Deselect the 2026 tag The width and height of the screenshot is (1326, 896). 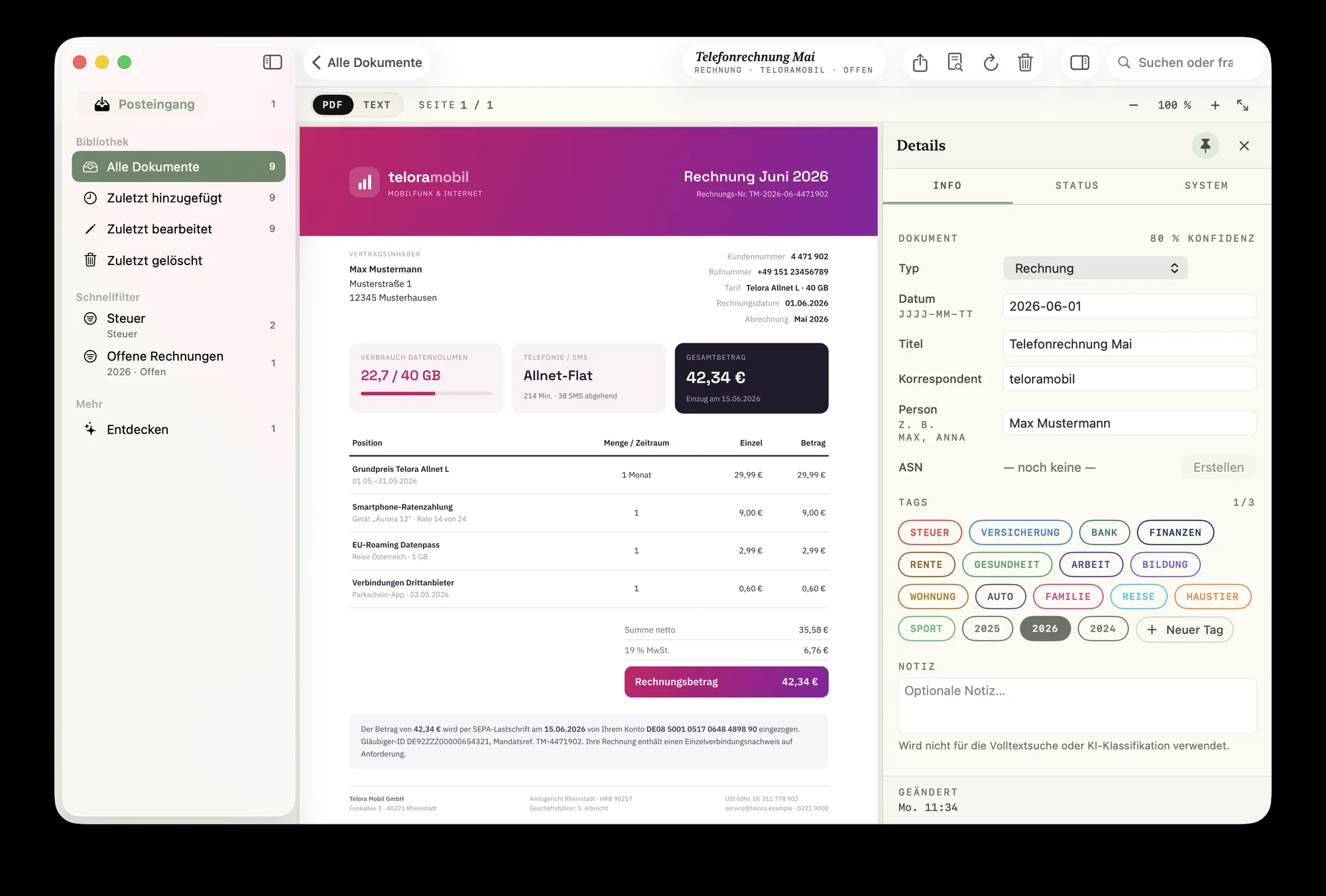point(1045,629)
